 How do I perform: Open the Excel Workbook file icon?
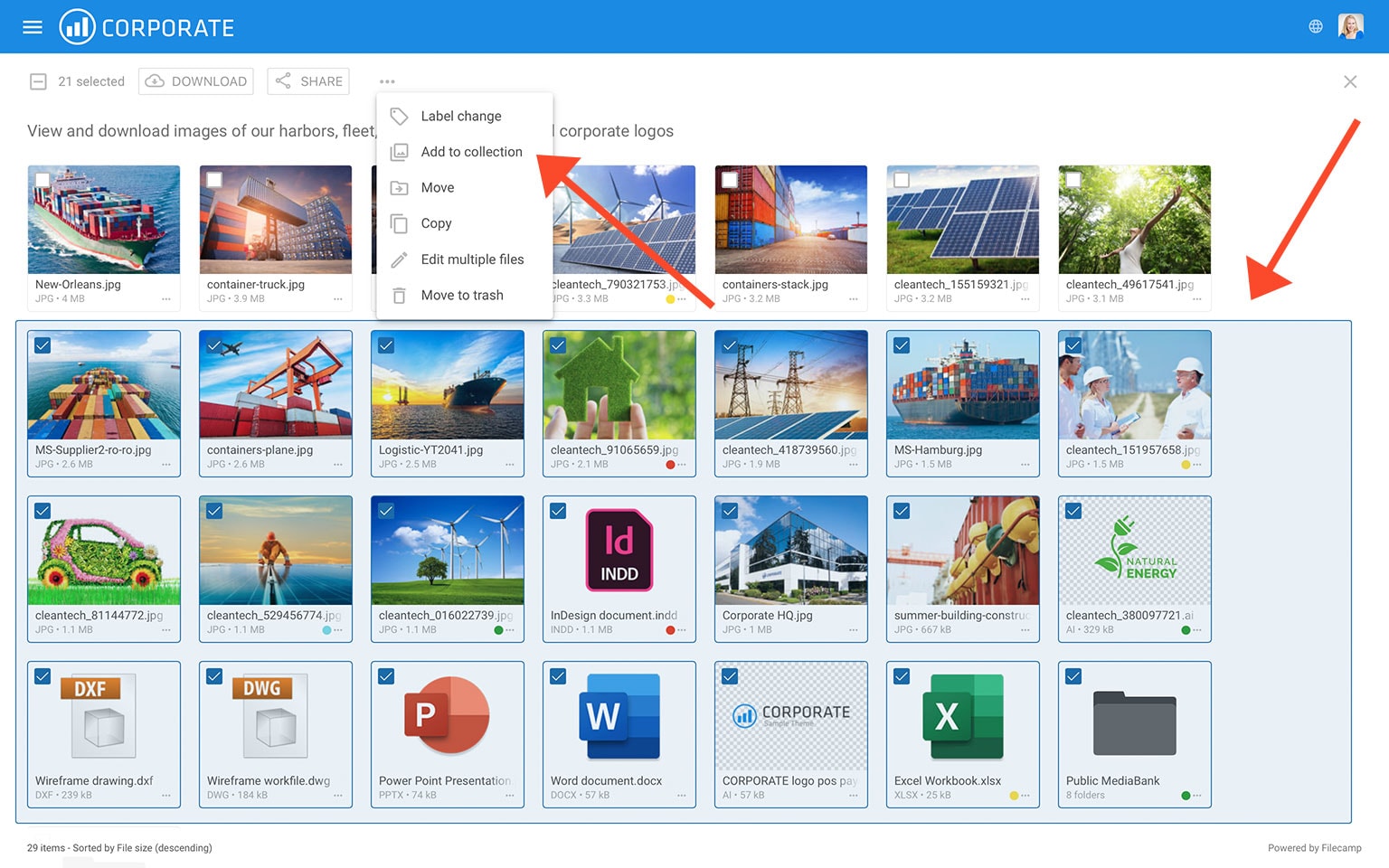963,716
